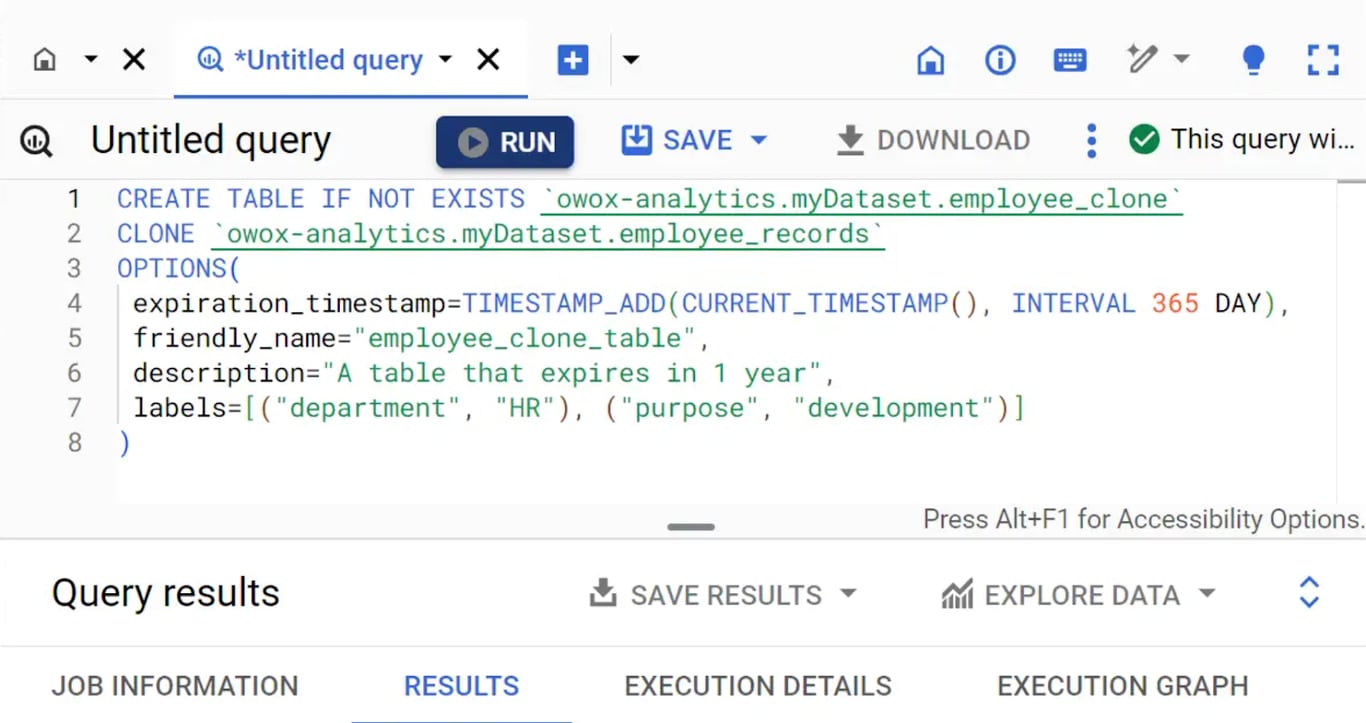Expand the new tab options dropdown arrow
1366x723 pixels.
pyautogui.click(x=631, y=60)
